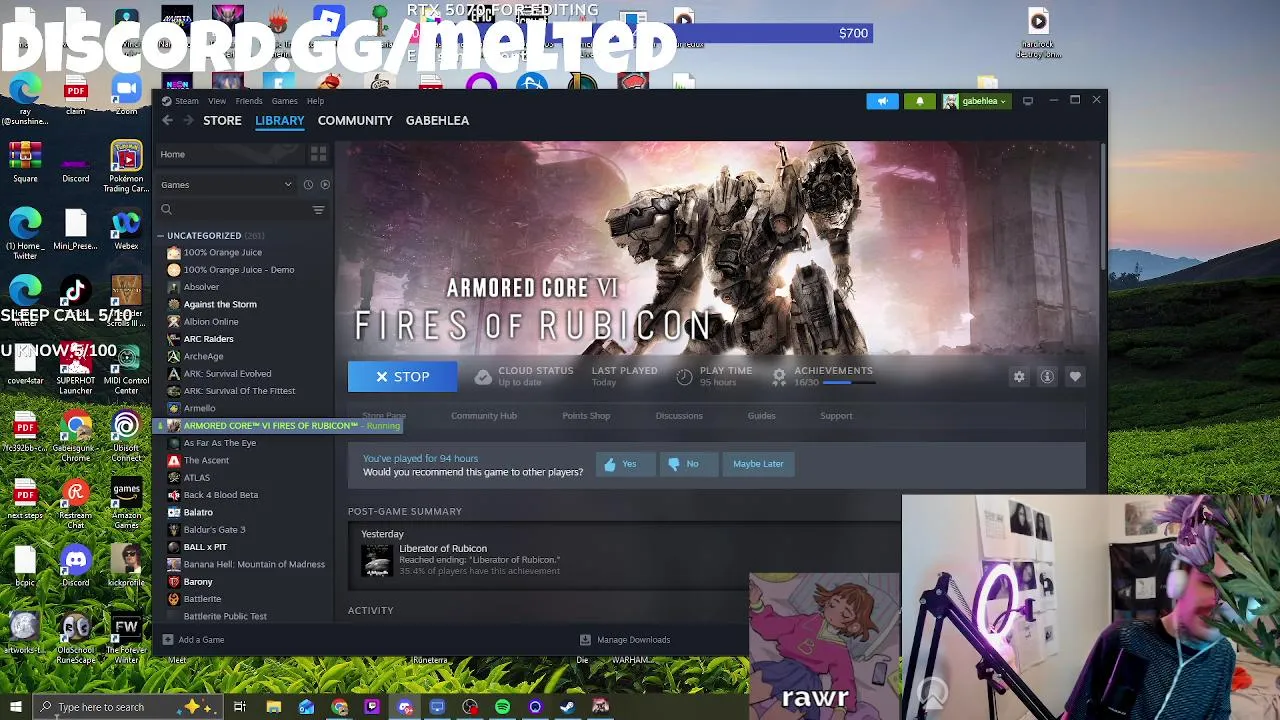Click into the library search field
The image size is (1280, 720).
click(239, 209)
